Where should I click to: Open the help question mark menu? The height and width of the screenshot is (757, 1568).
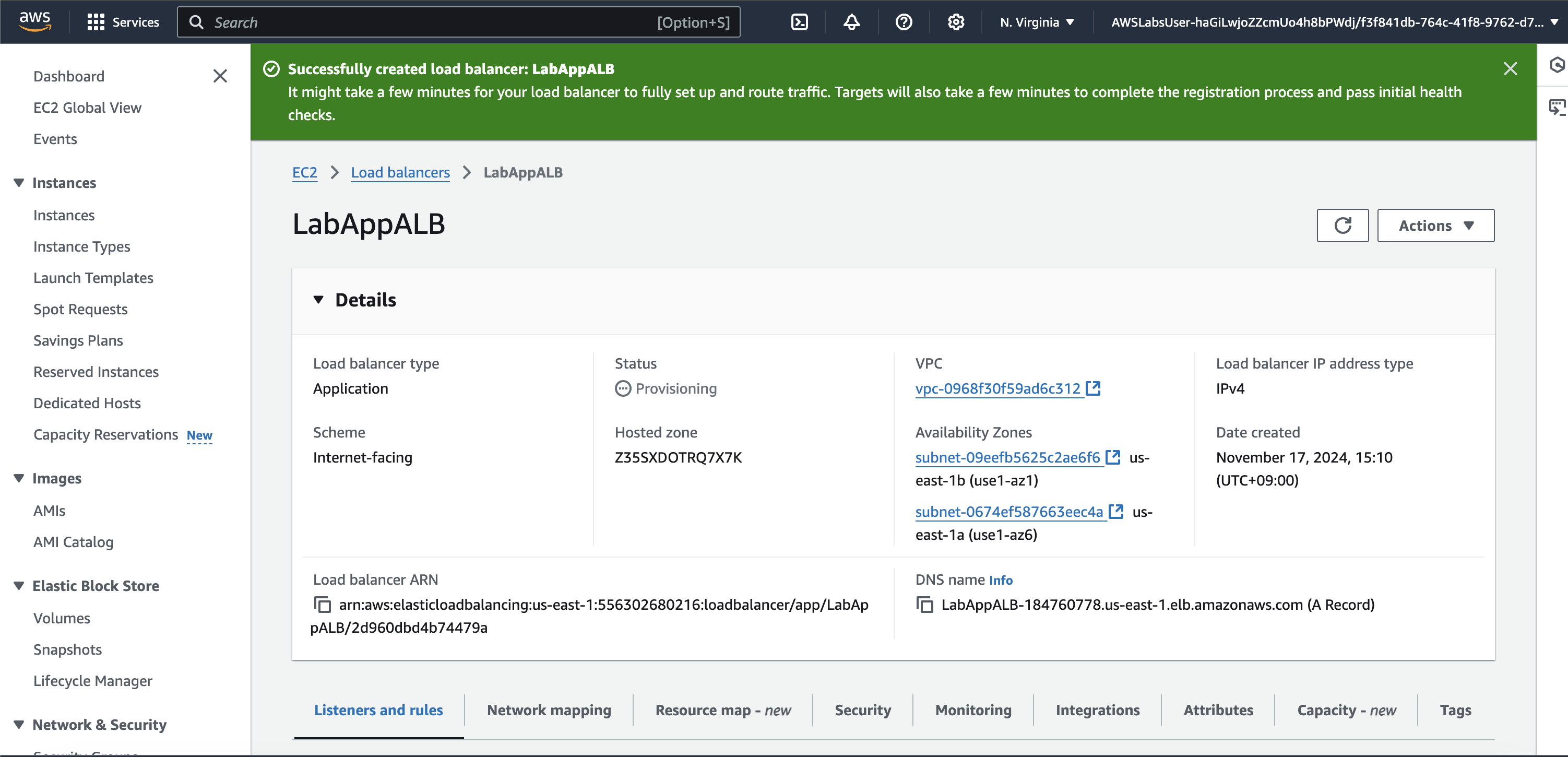[904, 22]
